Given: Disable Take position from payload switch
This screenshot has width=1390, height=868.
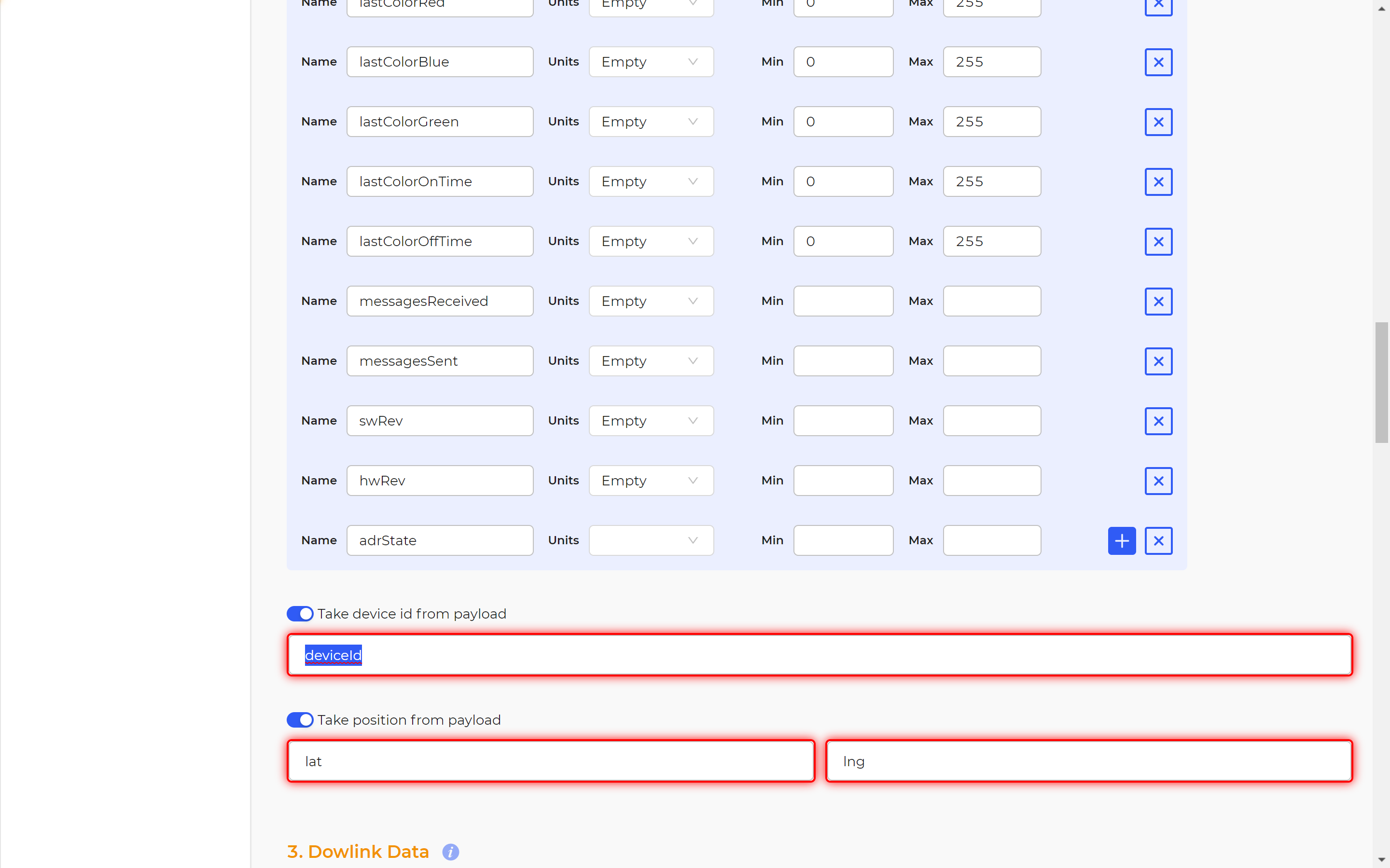Looking at the screenshot, I should click(300, 720).
